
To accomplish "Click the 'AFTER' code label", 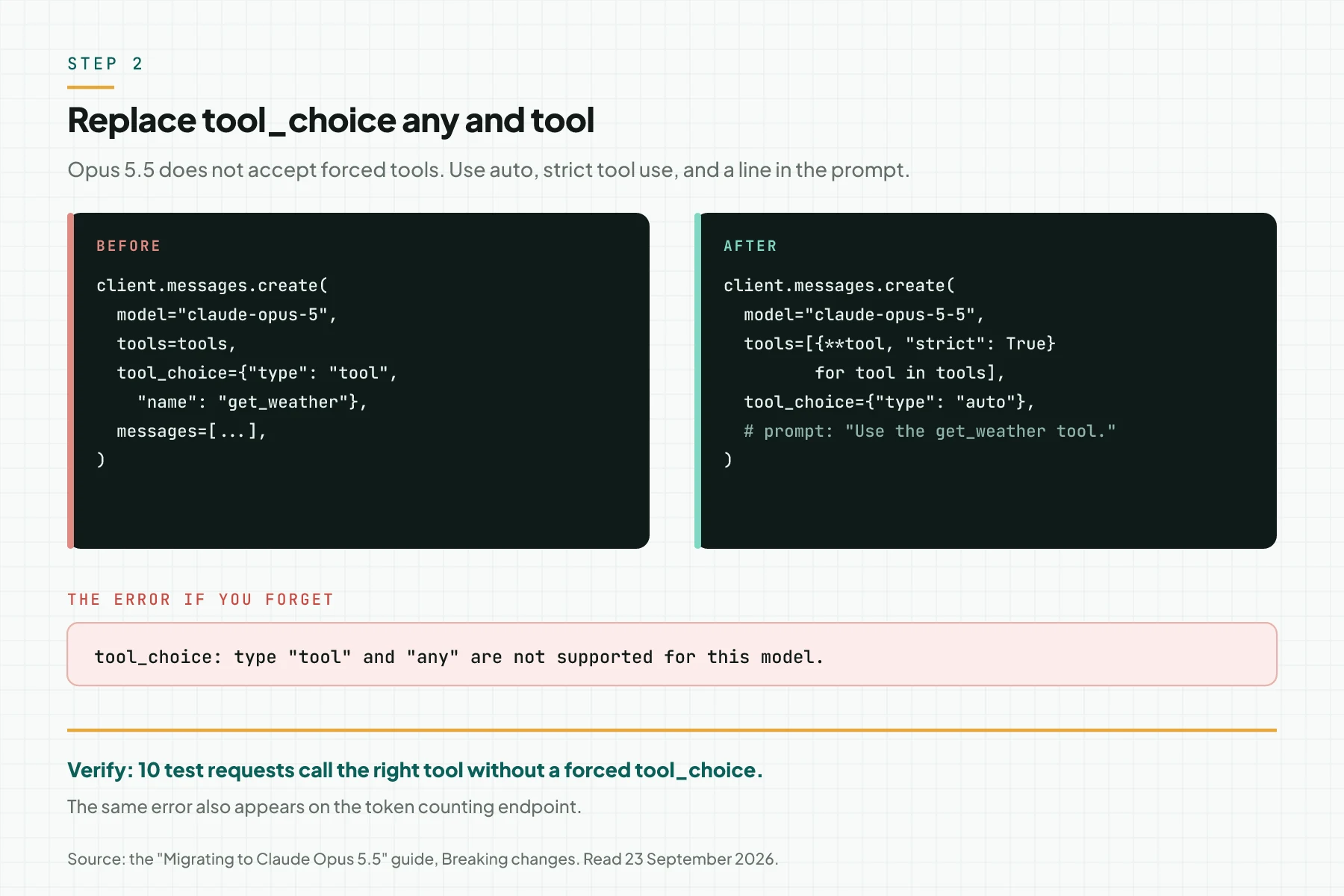I will pyautogui.click(x=750, y=246).
